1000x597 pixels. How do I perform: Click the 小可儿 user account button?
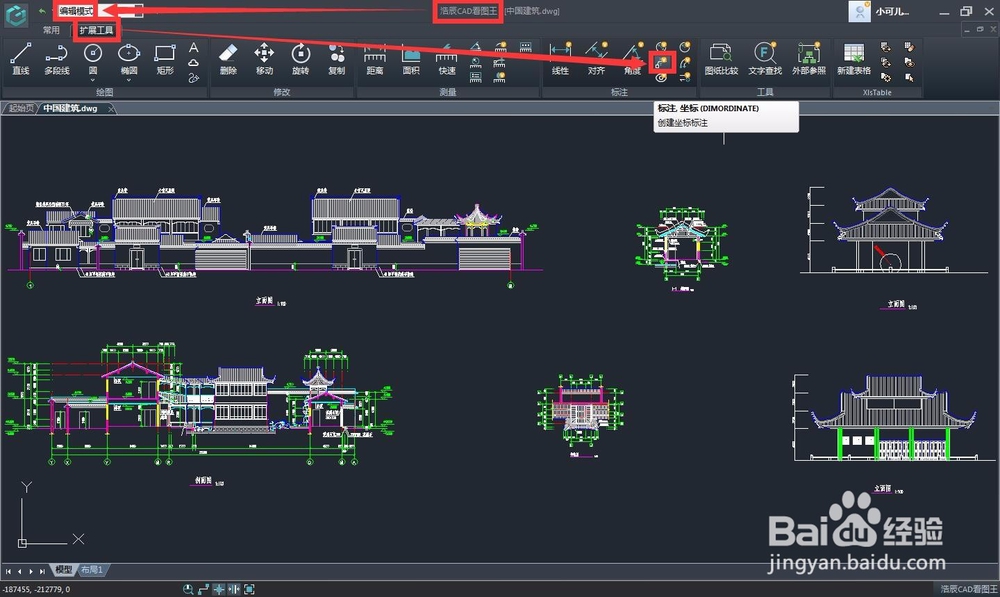[880, 11]
